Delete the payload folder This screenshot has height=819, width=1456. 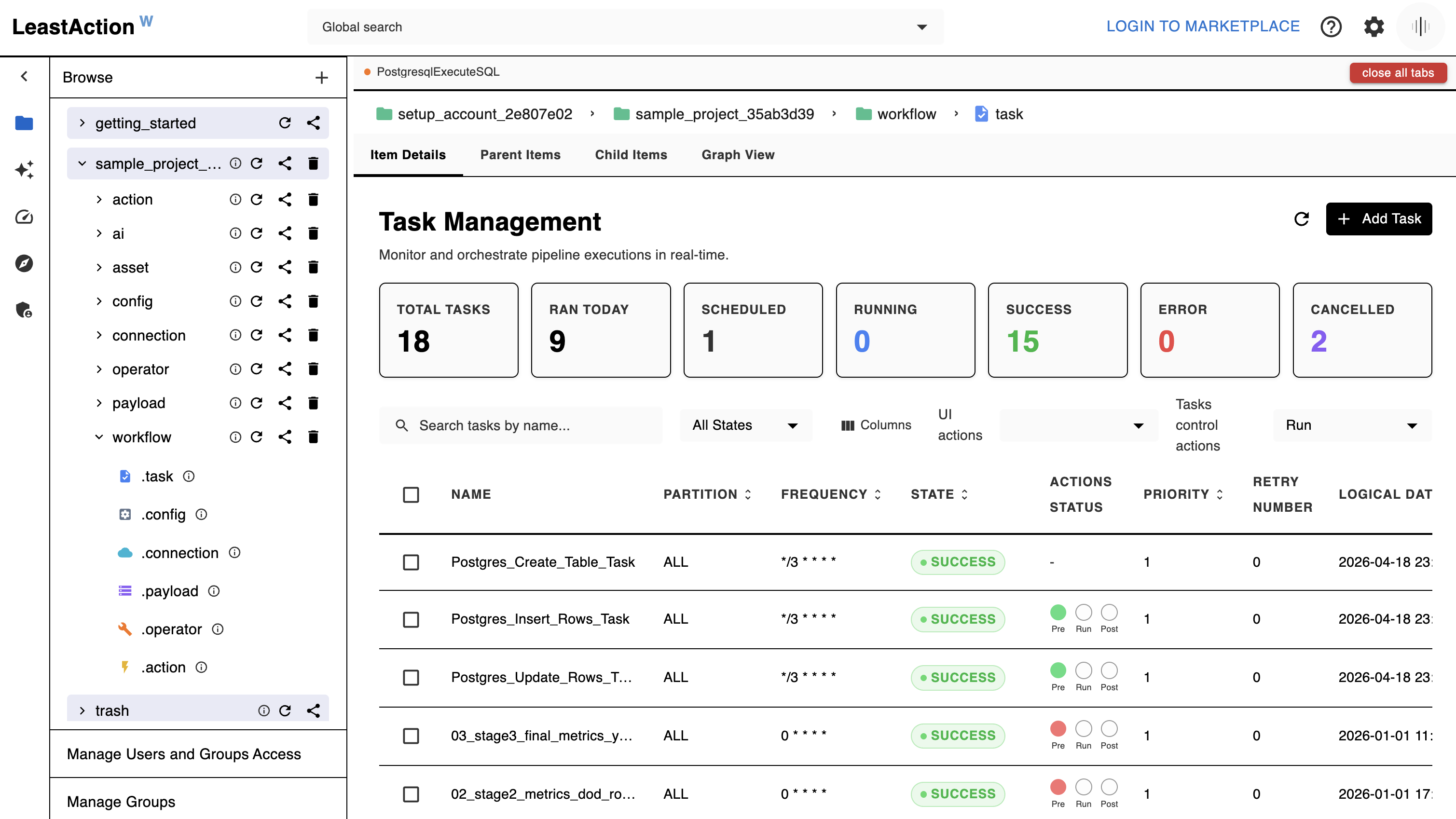313,402
